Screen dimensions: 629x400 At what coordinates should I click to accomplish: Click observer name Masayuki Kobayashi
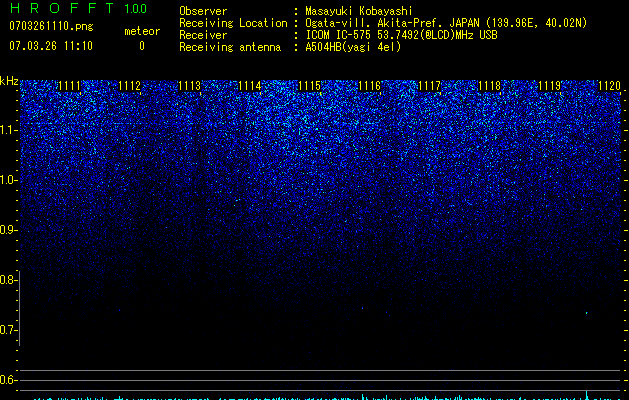click(359, 11)
